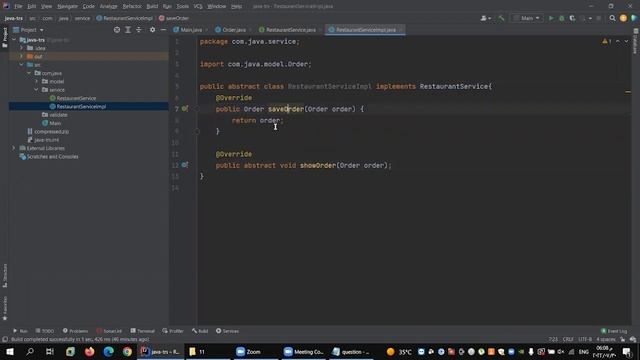This screenshot has height=360, width=640.
Task: Go to next highlighted error arrow
Action: [626, 41]
